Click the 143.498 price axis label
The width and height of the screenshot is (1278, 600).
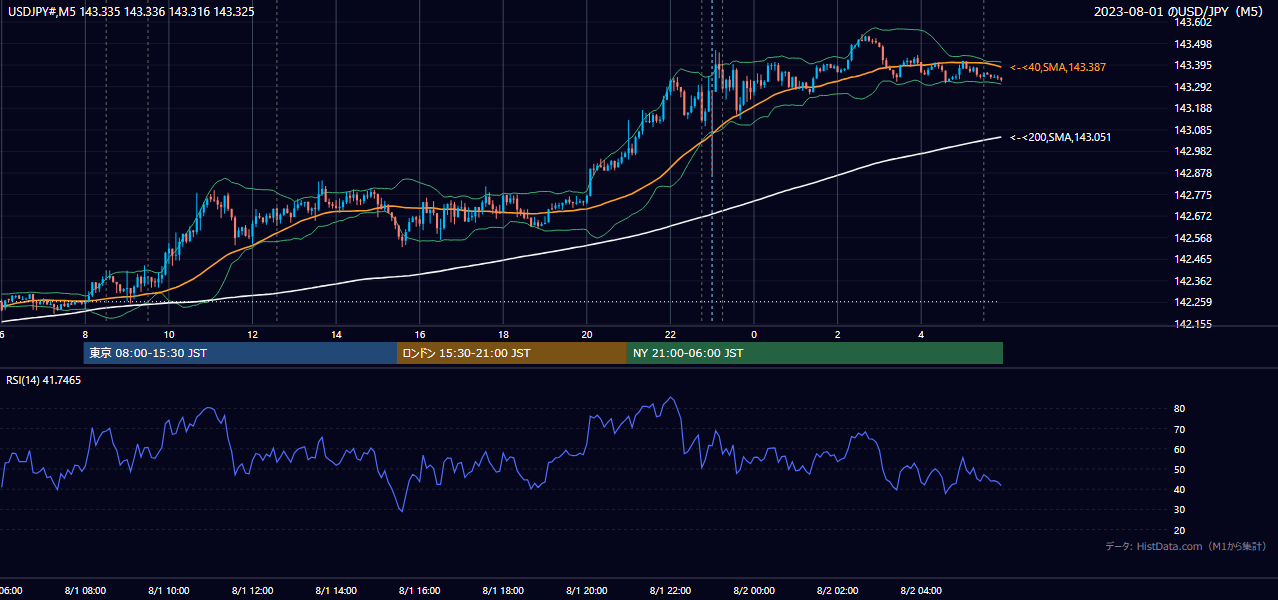[1194, 44]
